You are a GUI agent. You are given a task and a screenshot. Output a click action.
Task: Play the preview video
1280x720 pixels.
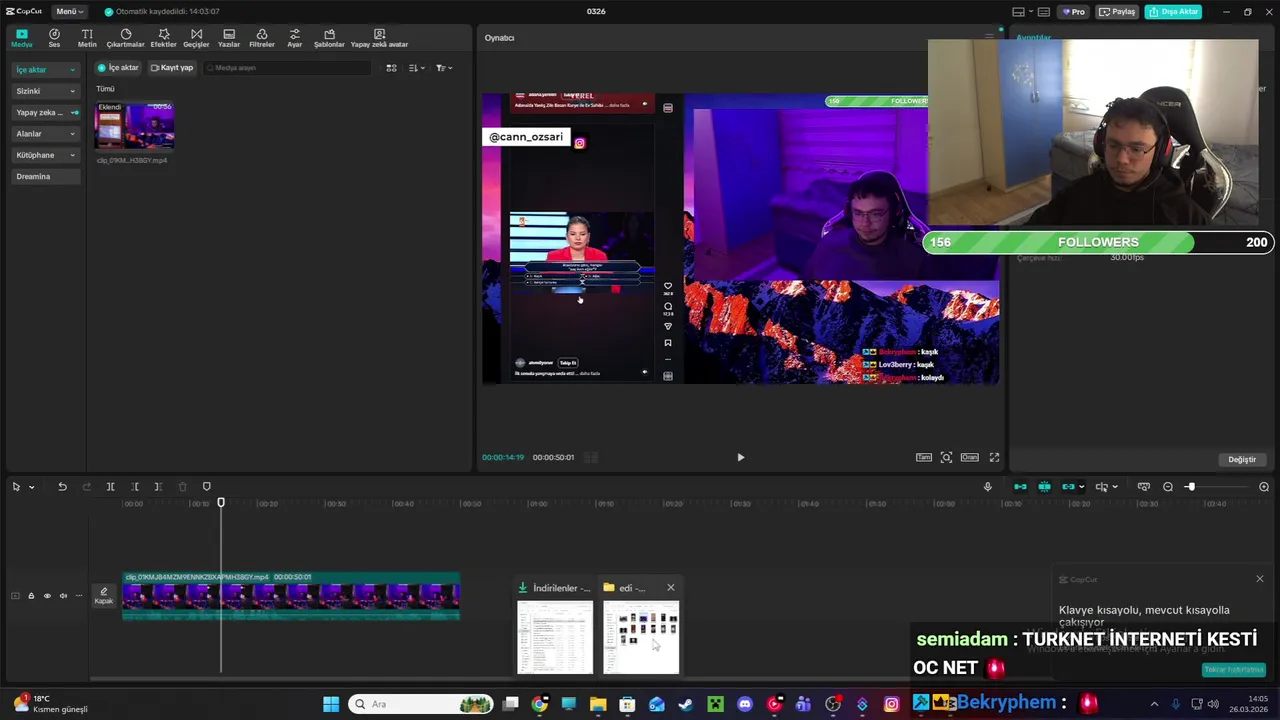click(x=740, y=457)
